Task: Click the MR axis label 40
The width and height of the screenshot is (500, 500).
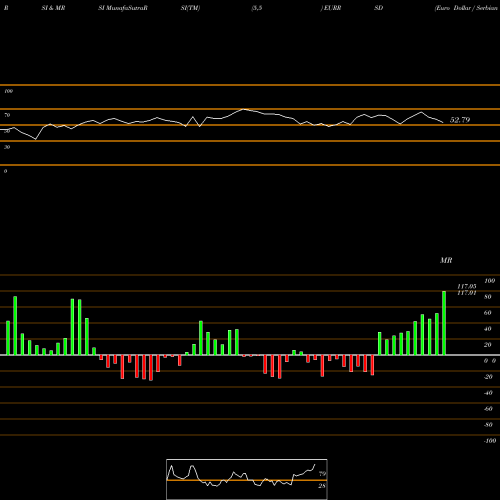Action: [x=488, y=329]
